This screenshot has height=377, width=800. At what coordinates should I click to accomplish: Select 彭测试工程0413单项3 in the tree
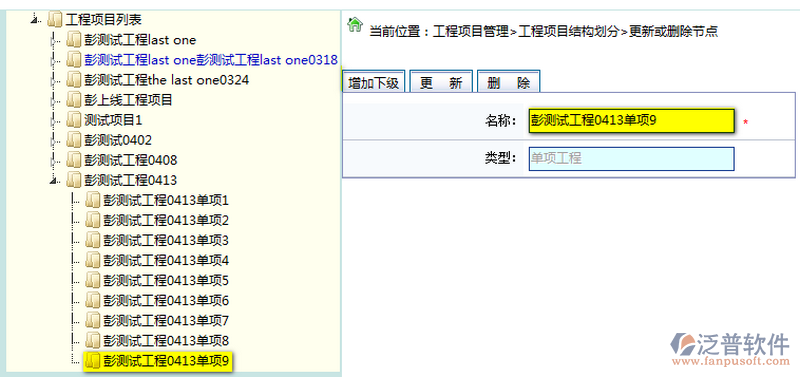[x=166, y=240]
